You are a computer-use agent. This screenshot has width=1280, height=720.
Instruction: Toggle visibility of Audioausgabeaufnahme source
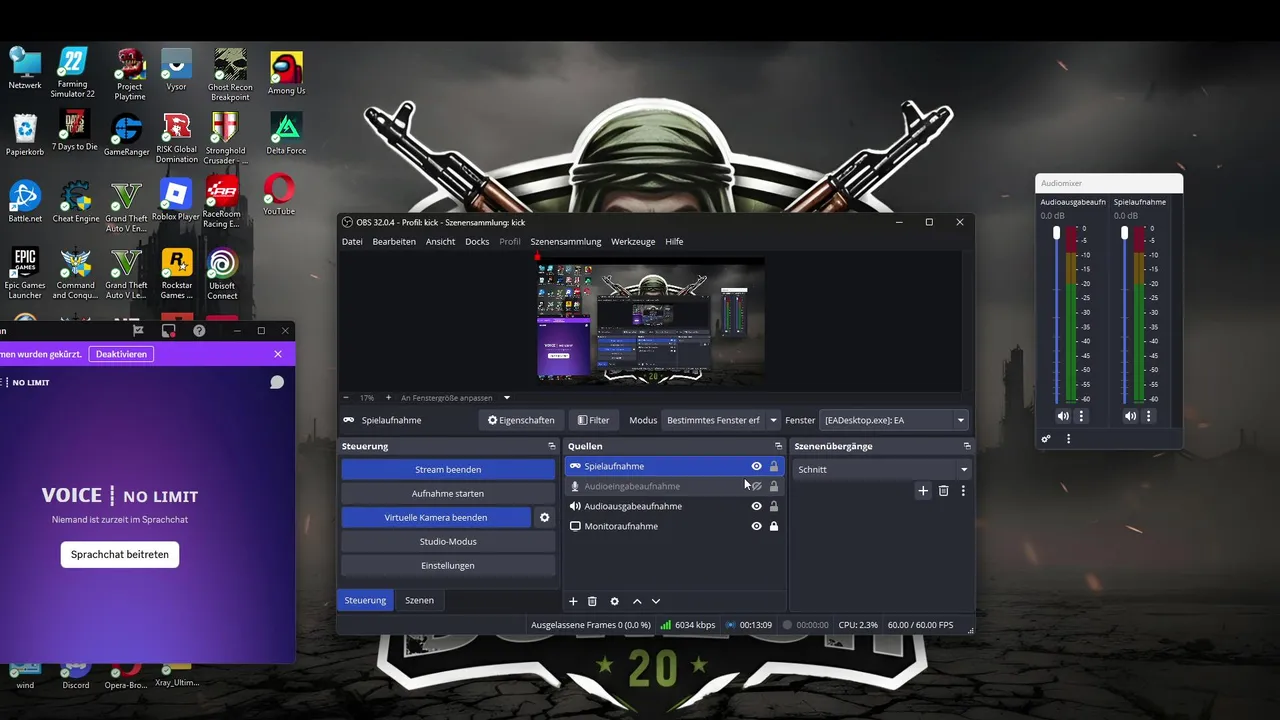(x=756, y=506)
